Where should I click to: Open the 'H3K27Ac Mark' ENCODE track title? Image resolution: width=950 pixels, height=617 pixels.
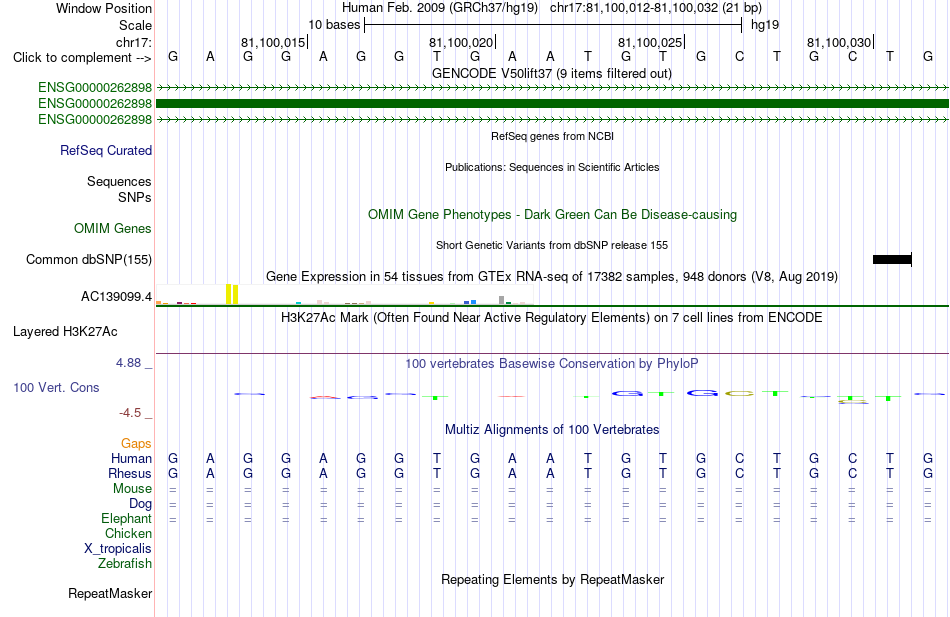(552, 318)
